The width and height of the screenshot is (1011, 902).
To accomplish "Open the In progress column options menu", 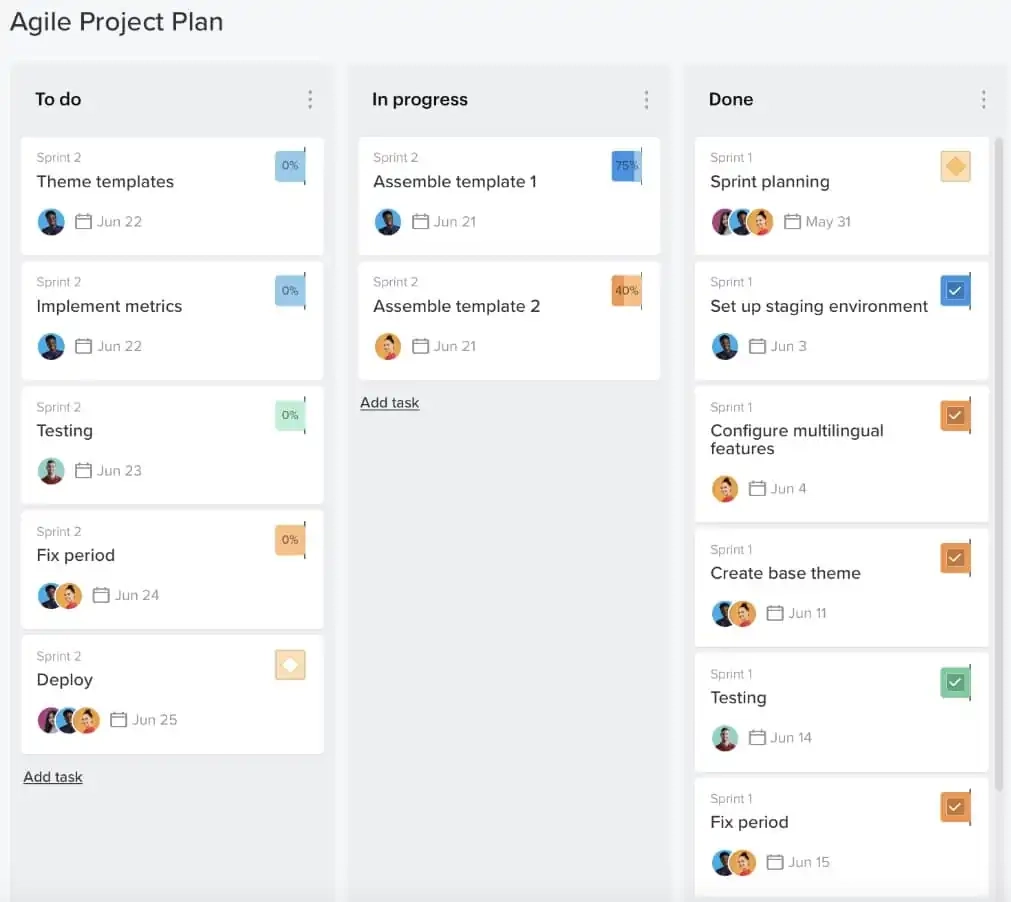I will click(x=647, y=99).
